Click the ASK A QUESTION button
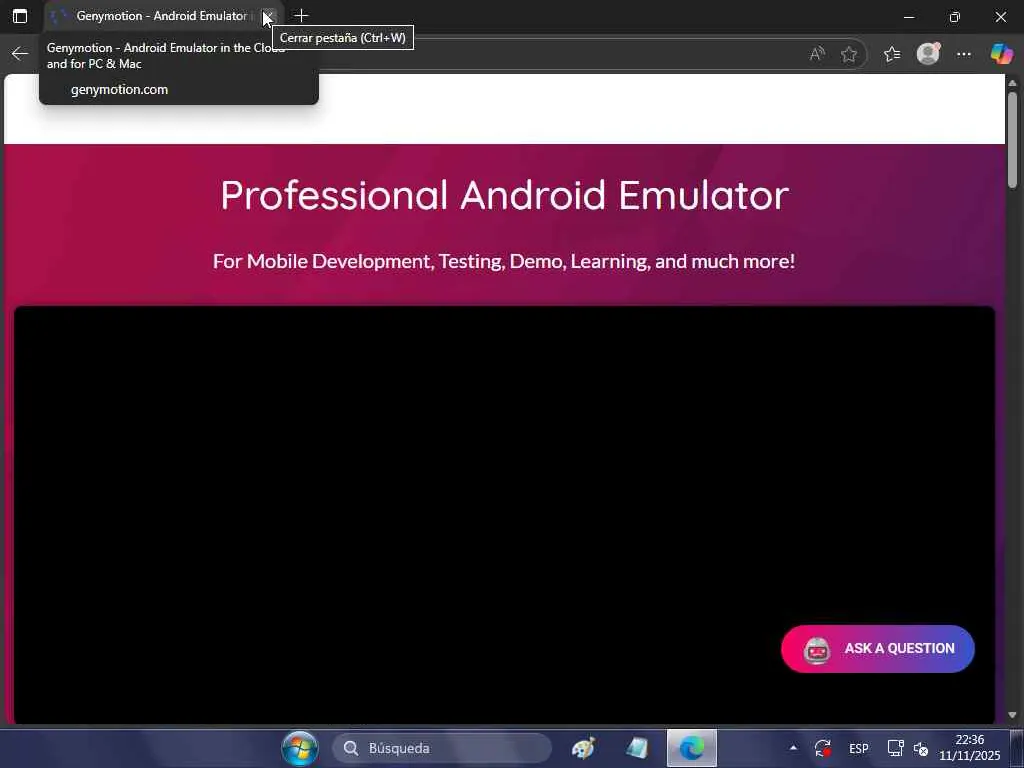The image size is (1024, 768). coord(878,648)
